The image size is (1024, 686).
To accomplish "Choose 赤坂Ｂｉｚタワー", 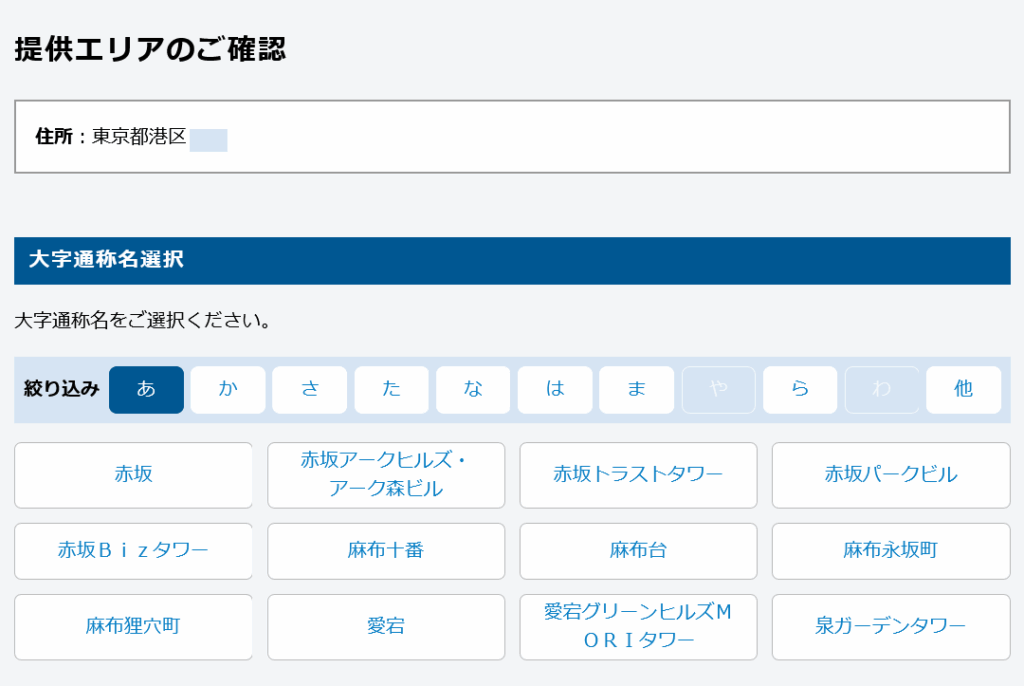I will (x=133, y=551).
